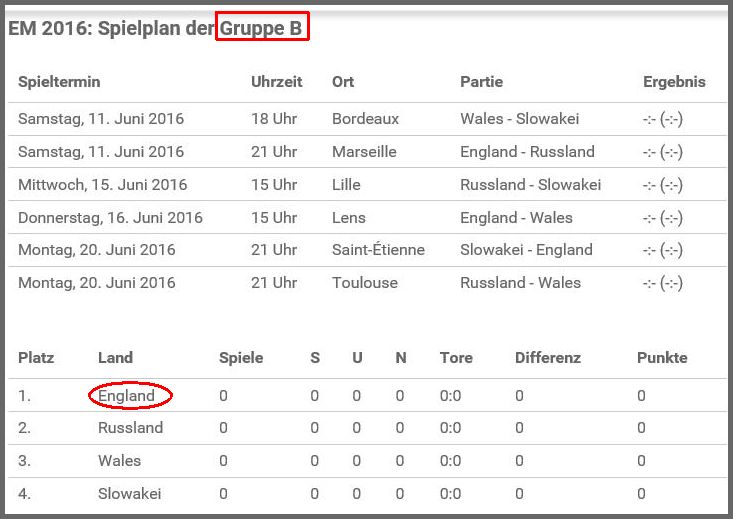Image resolution: width=733 pixels, height=519 pixels.
Task: Click the Spieltermin column header
Action: (59, 82)
